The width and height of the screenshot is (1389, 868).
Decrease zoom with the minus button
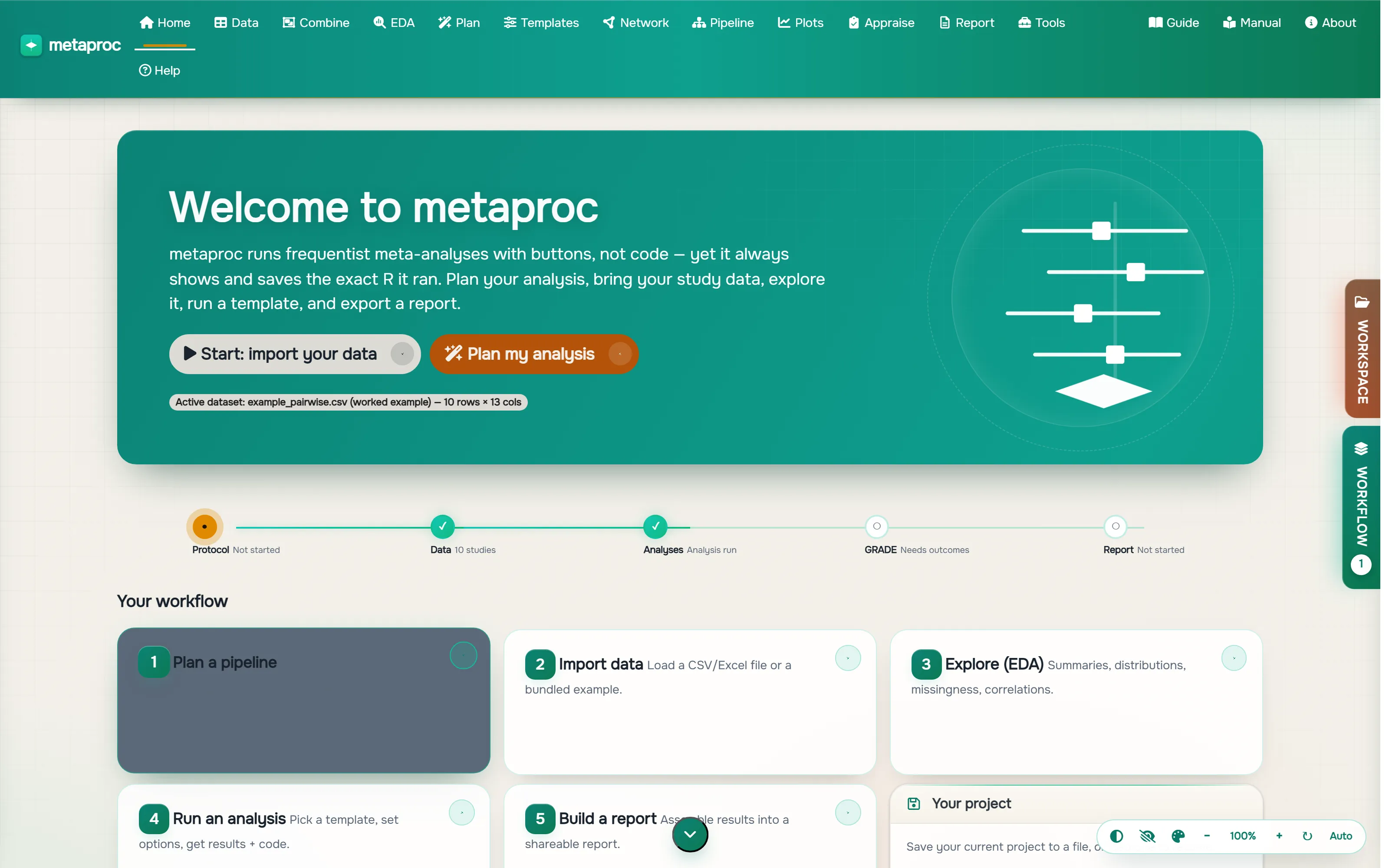coord(1207,836)
